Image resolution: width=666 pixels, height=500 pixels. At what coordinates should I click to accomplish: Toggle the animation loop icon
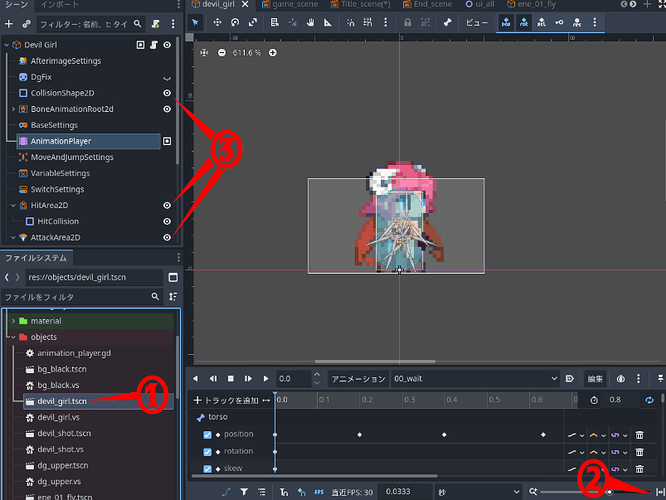click(649, 400)
